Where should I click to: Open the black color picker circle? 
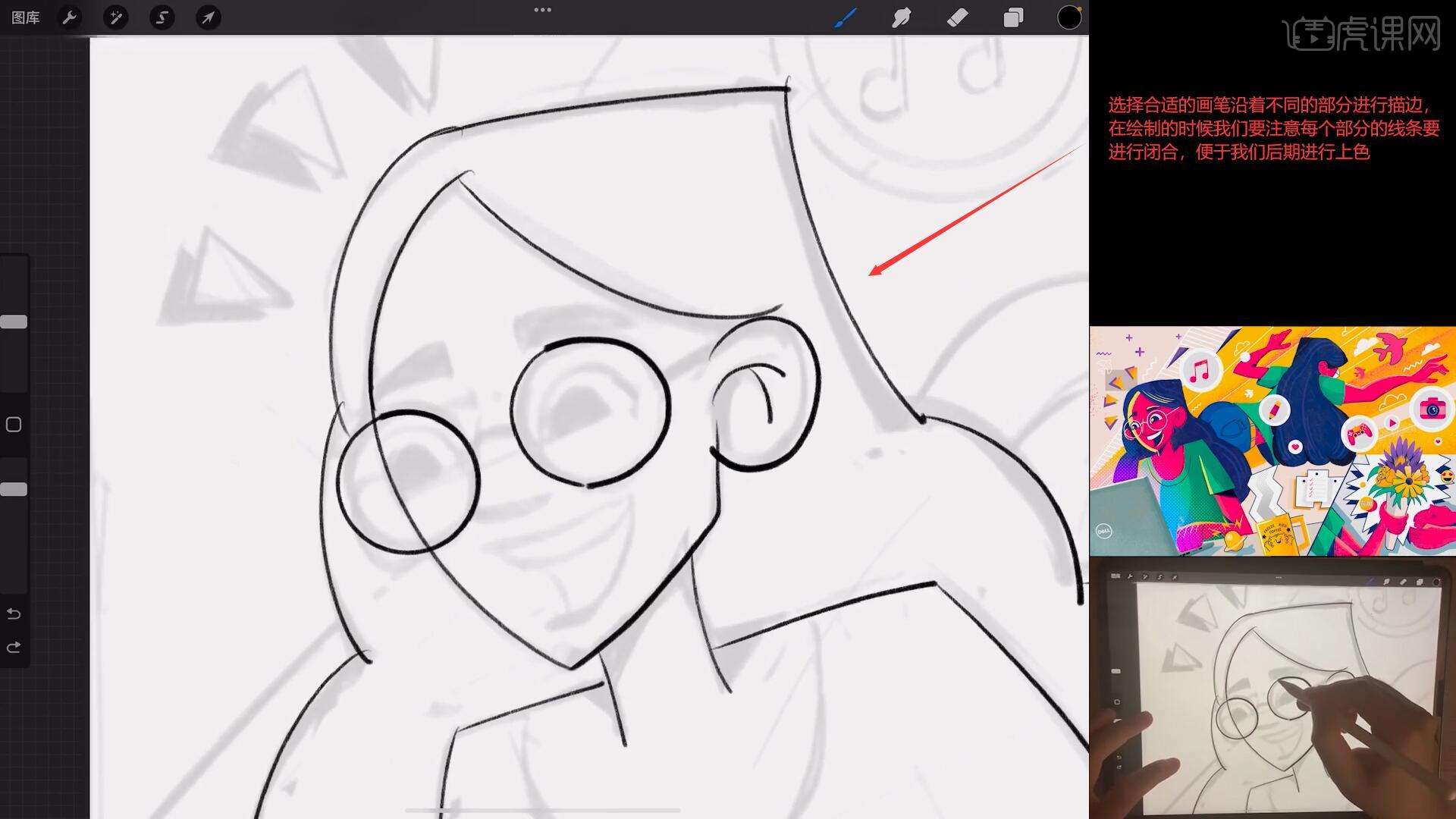[1069, 17]
